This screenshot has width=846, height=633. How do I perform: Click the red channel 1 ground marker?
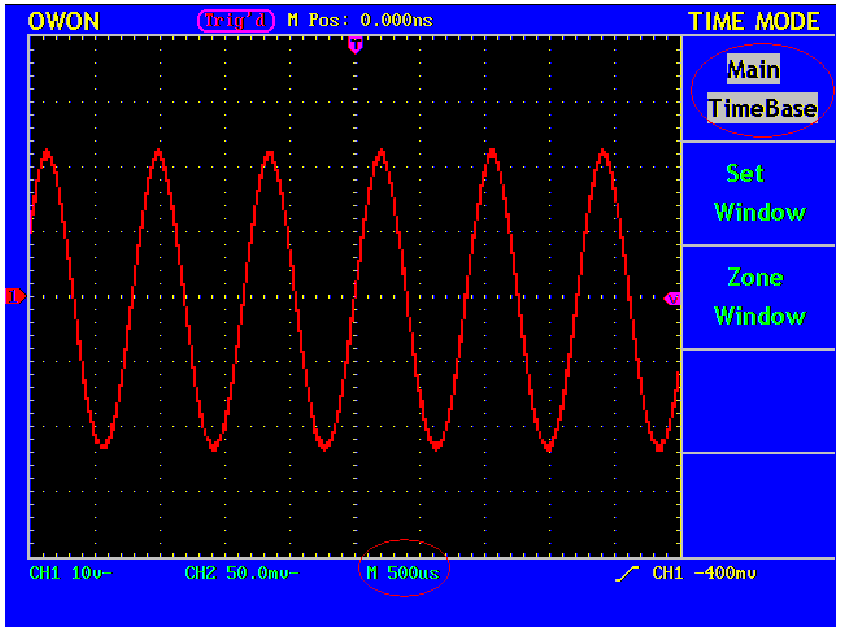(15, 296)
